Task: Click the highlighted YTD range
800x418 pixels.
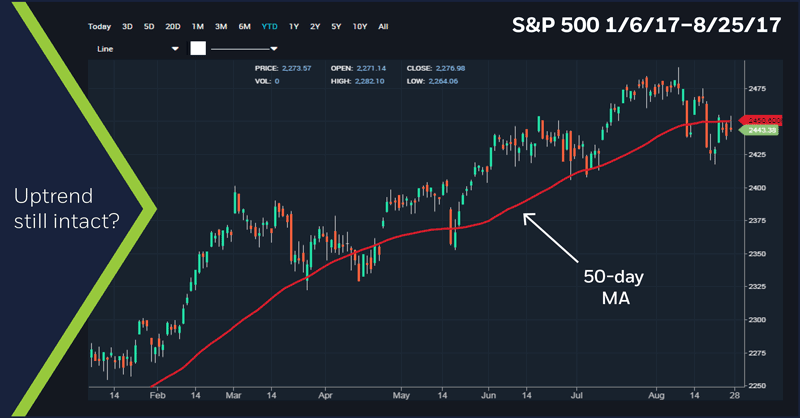Action: pos(271,26)
